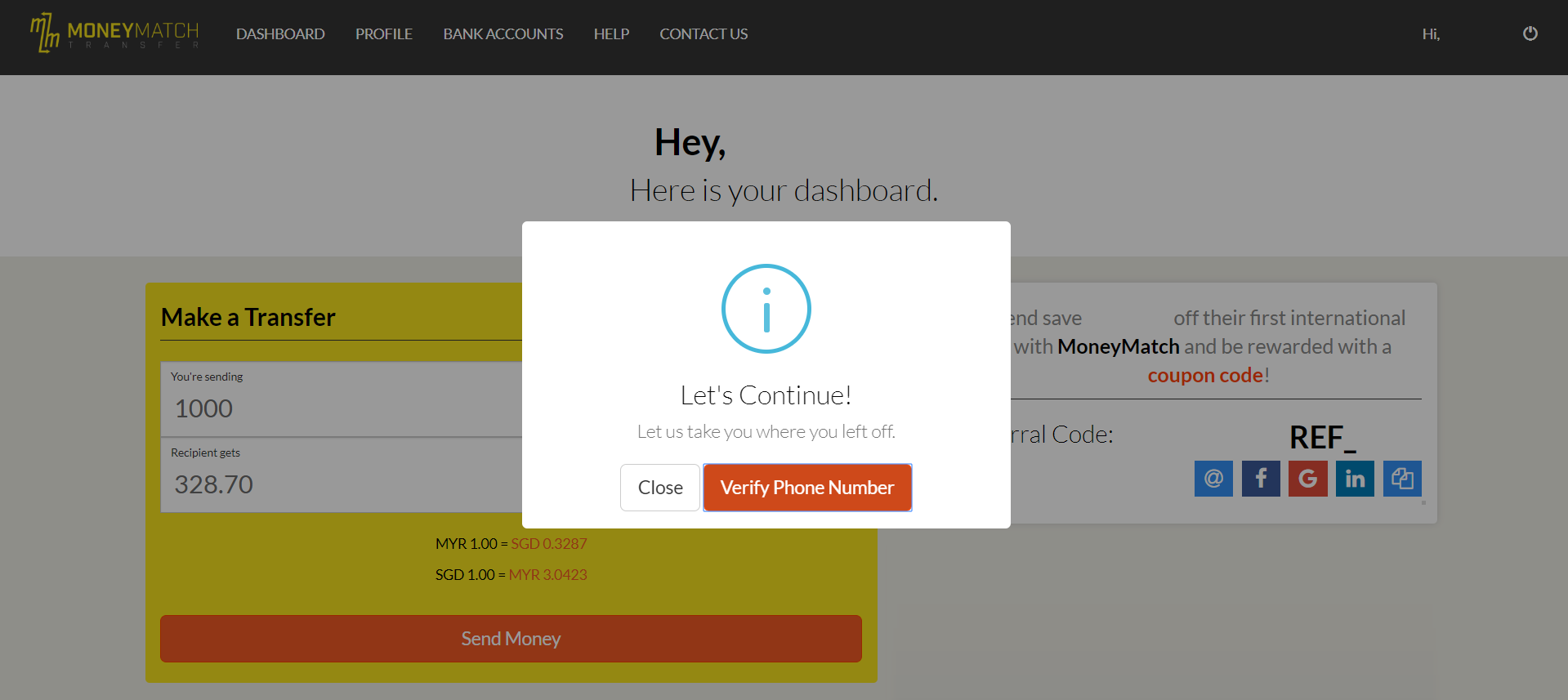Image resolution: width=1568 pixels, height=700 pixels.
Task: Click the Send Money button
Action: pyautogui.click(x=511, y=639)
